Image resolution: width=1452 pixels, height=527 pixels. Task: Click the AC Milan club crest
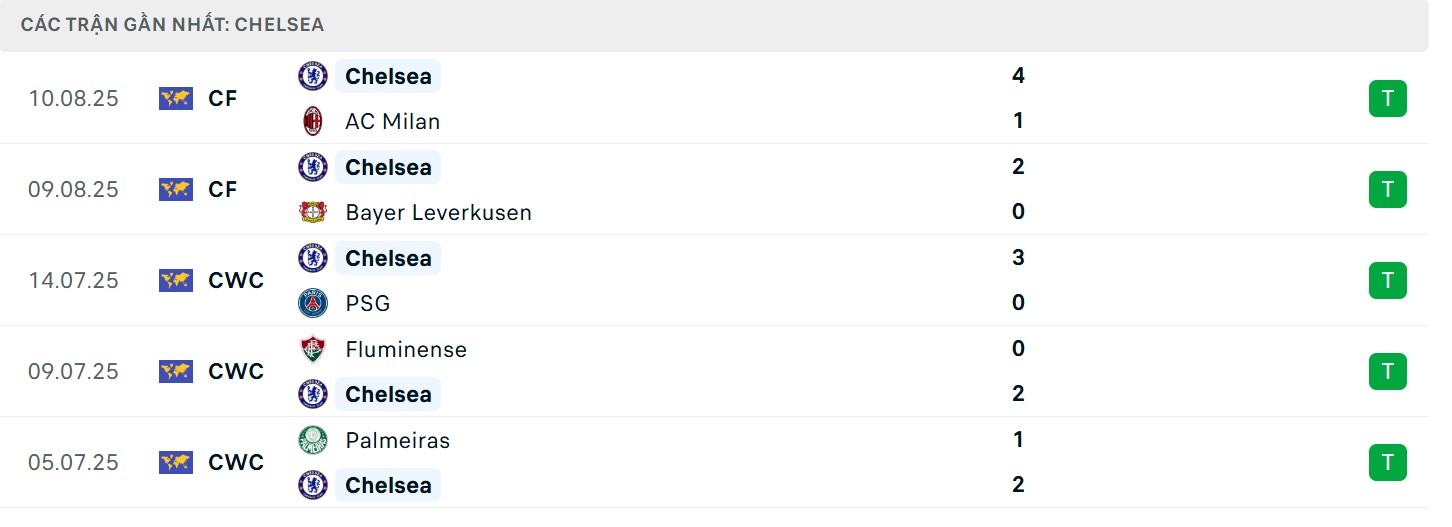tap(313, 121)
